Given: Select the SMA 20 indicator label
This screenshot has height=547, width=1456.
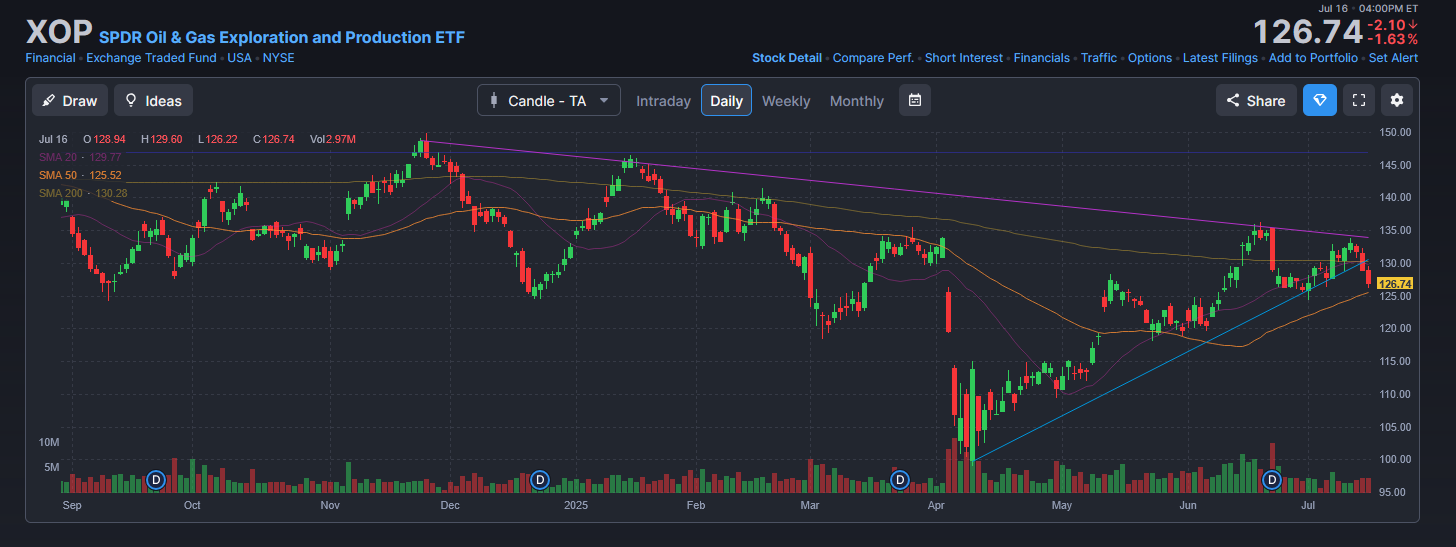Looking at the screenshot, I should pyautogui.click(x=80, y=157).
